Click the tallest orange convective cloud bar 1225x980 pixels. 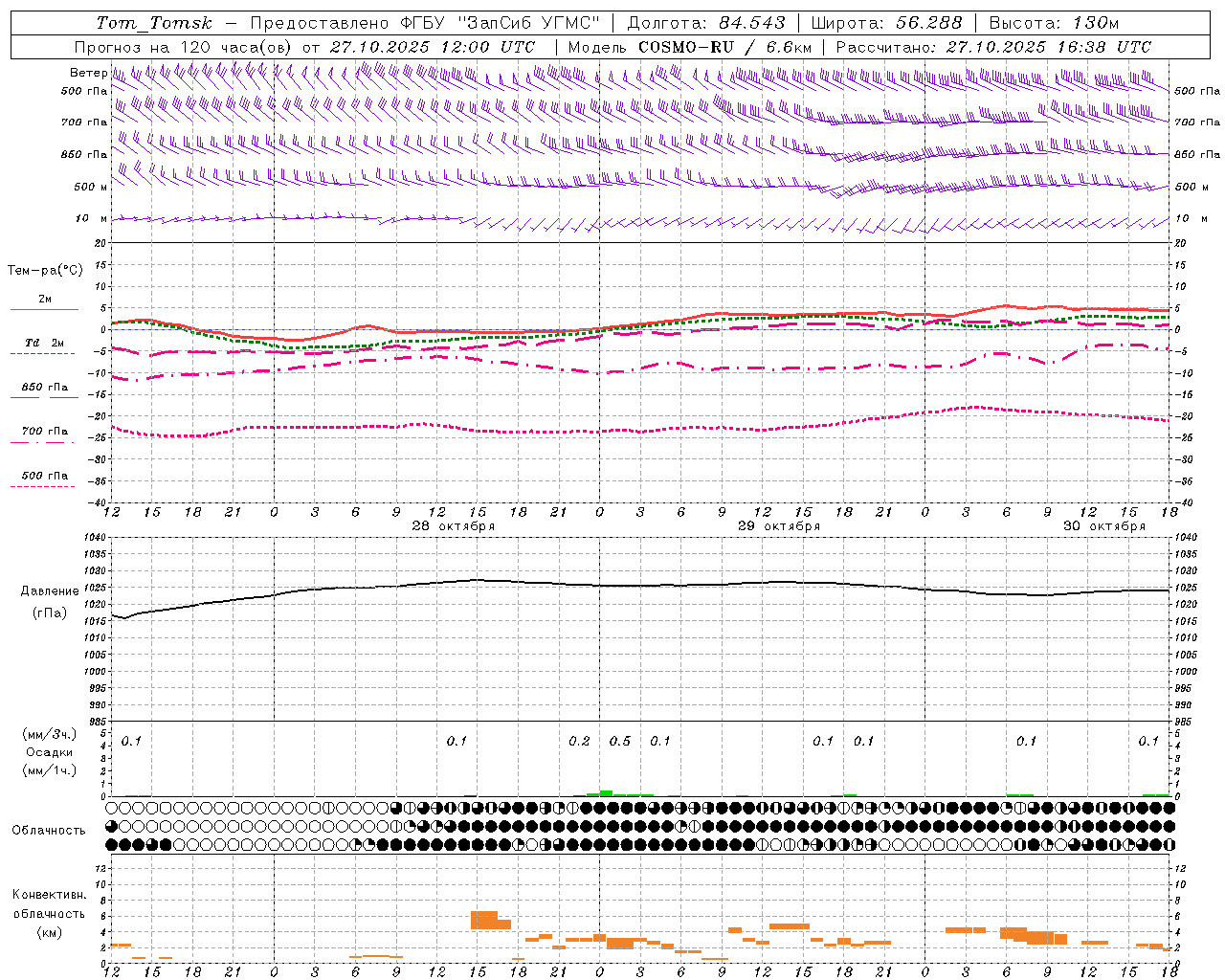click(x=484, y=920)
